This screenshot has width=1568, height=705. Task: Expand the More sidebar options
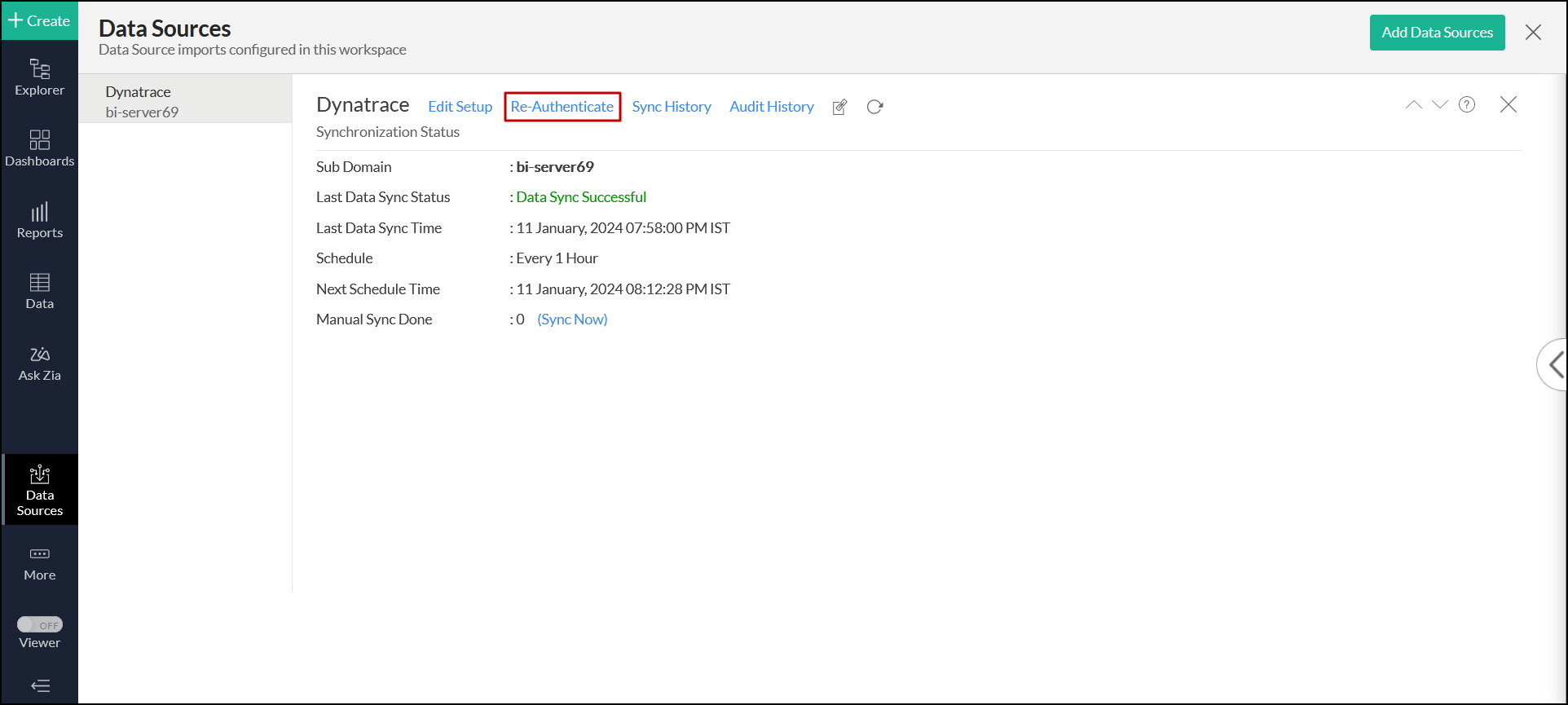click(x=39, y=563)
